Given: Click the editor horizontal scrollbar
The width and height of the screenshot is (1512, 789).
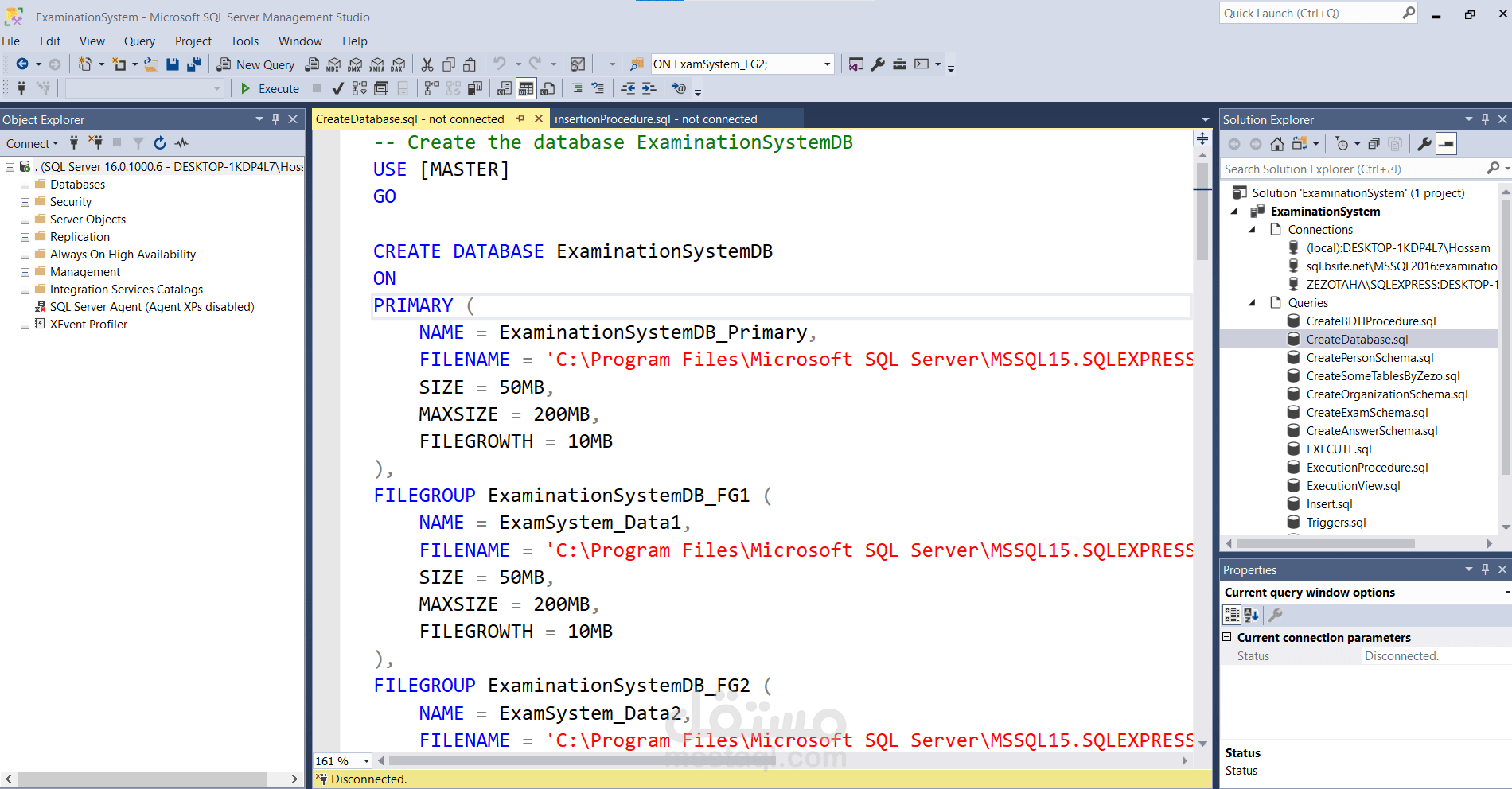Looking at the screenshot, I should coord(781,760).
